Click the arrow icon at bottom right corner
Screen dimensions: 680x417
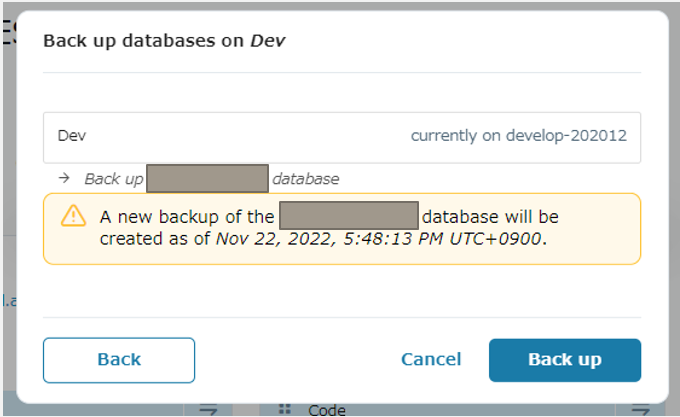(641, 409)
